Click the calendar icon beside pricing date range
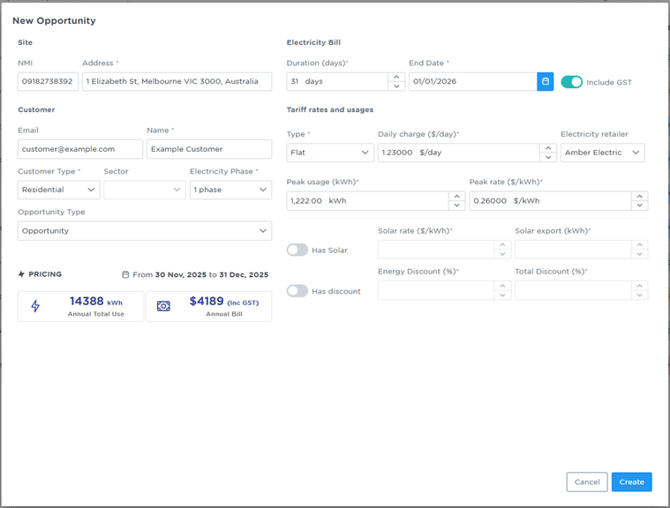 pyautogui.click(x=125, y=274)
